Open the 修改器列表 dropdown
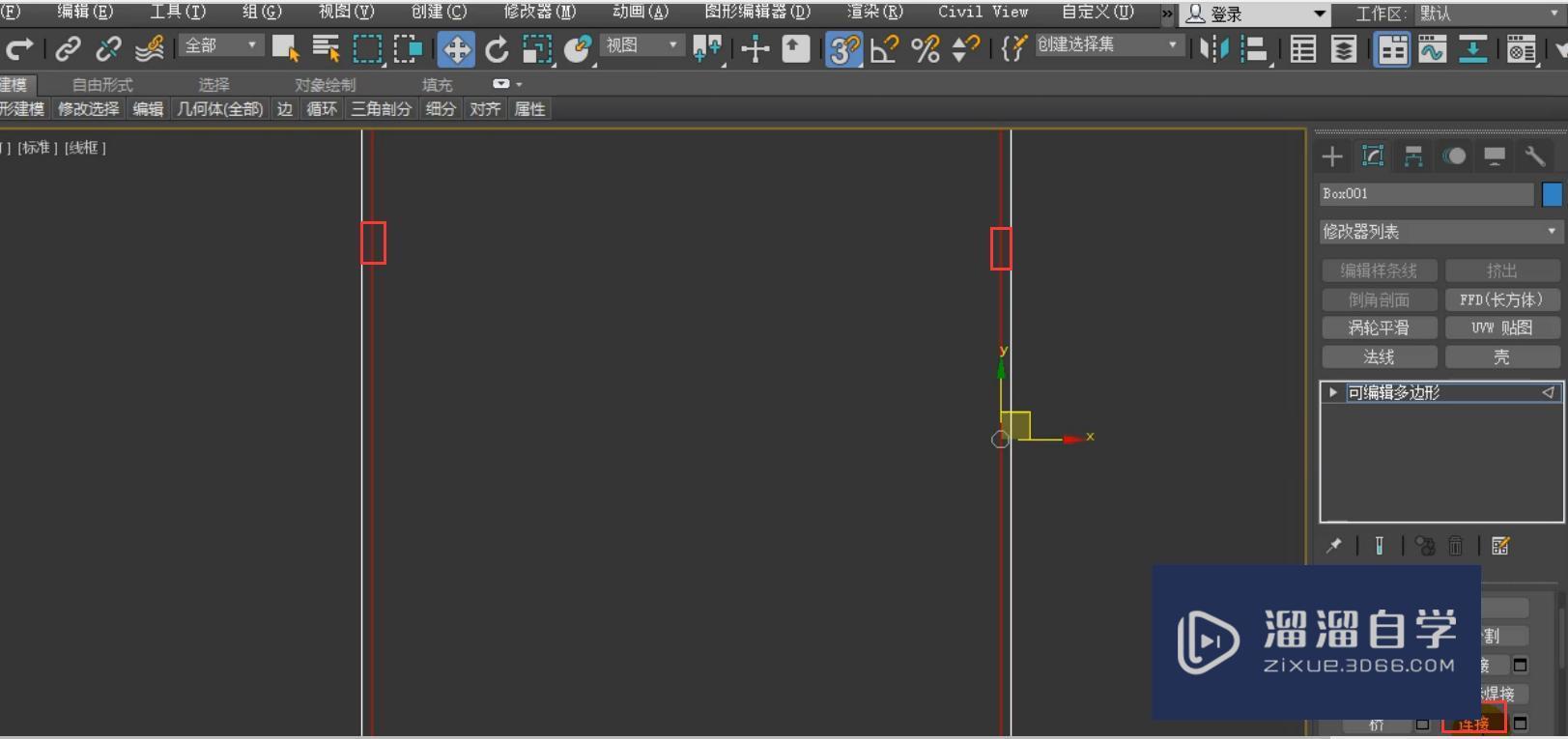Viewport: 1568px width, 739px height. (x=1440, y=232)
